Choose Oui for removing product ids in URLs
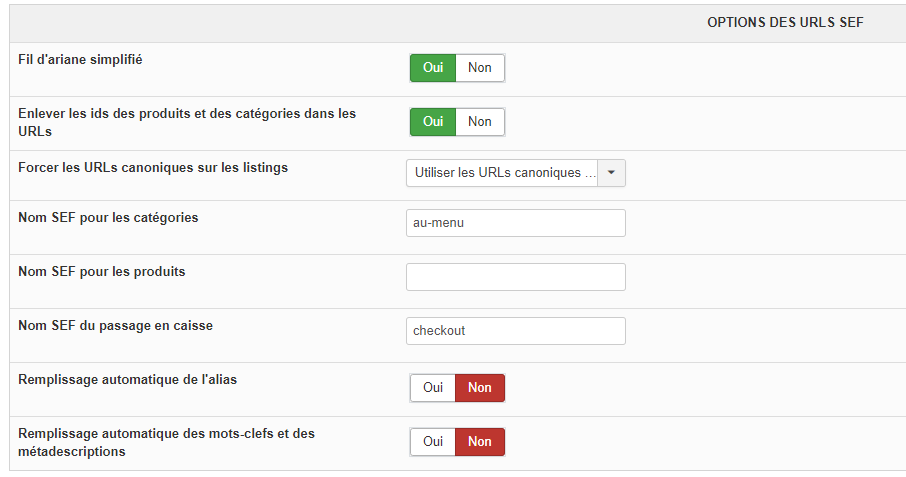 click(x=433, y=122)
